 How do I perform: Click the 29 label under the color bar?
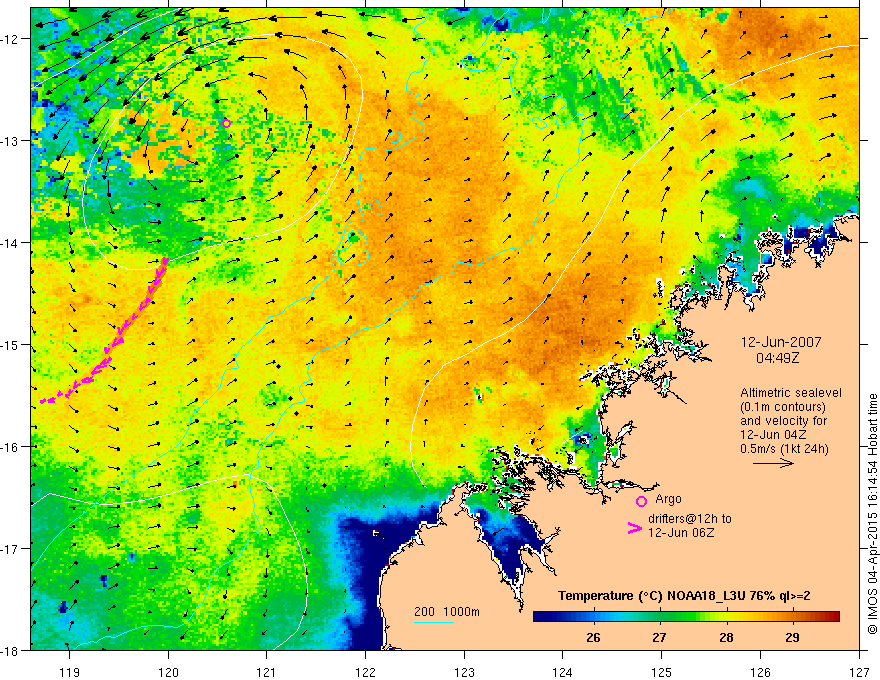792,637
